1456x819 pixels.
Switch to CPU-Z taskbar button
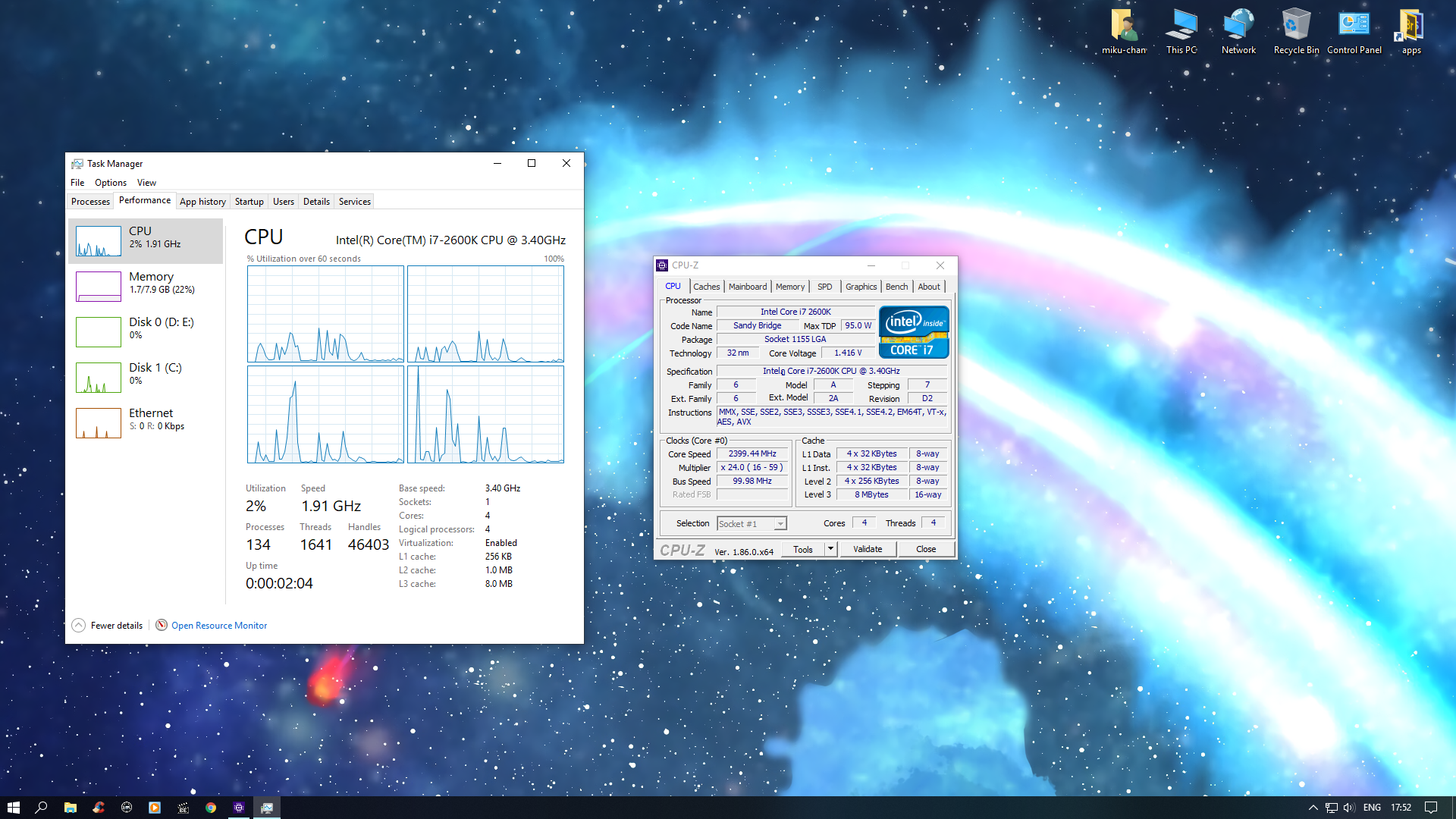[239, 808]
